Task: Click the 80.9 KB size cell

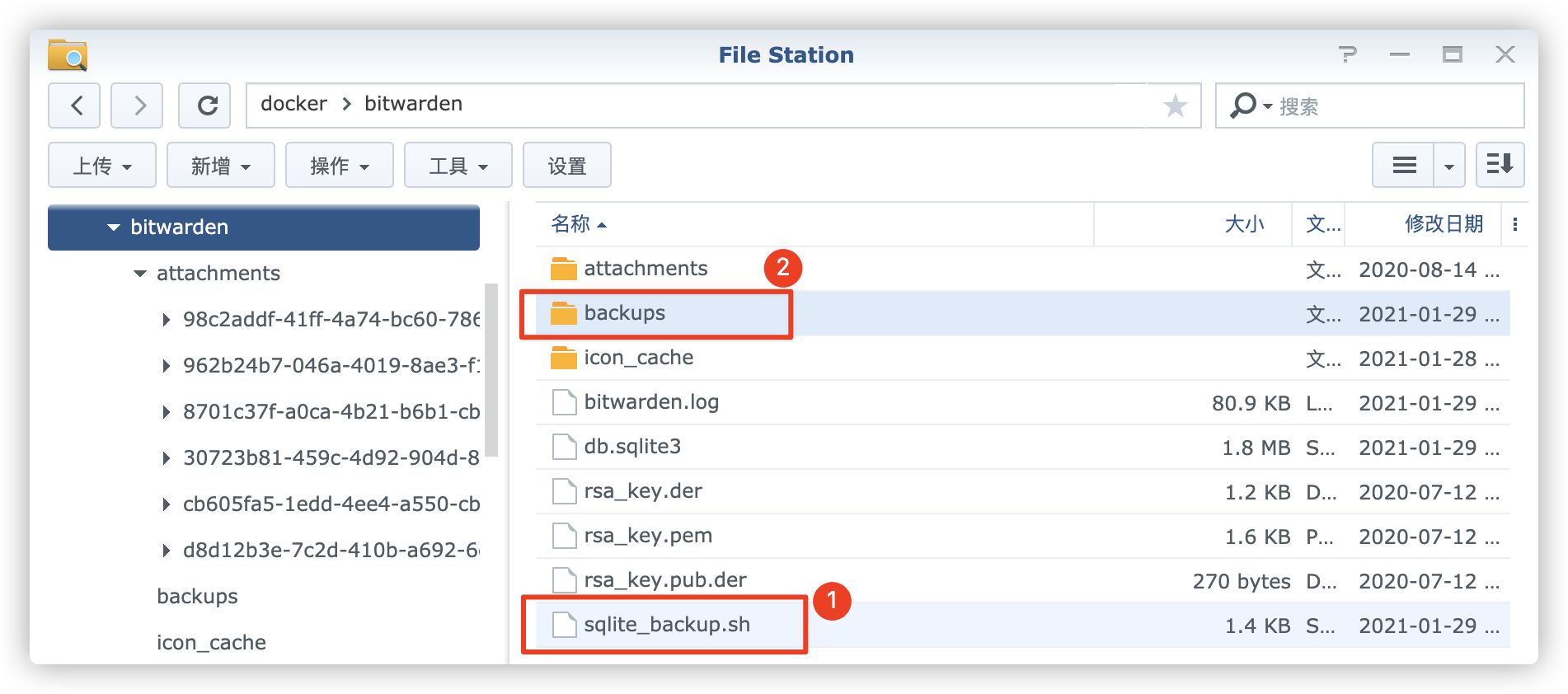Action: (1251, 403)
